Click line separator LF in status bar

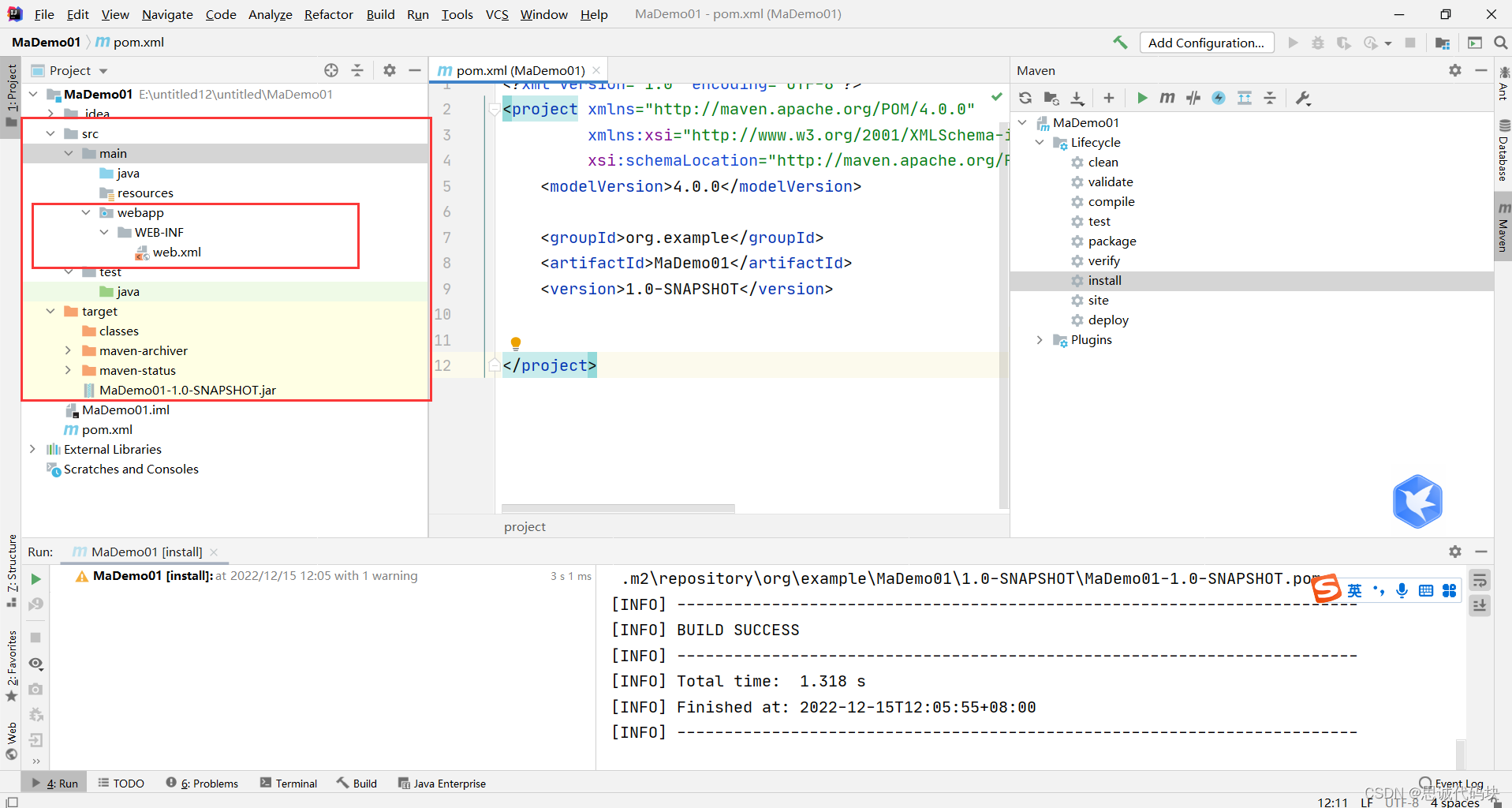1367,802
